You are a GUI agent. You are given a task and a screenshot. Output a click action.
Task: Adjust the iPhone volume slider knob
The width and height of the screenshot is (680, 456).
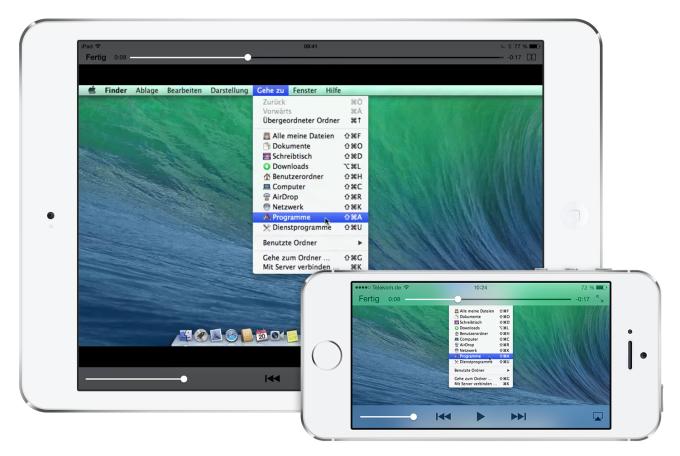[x=414, y=417]
